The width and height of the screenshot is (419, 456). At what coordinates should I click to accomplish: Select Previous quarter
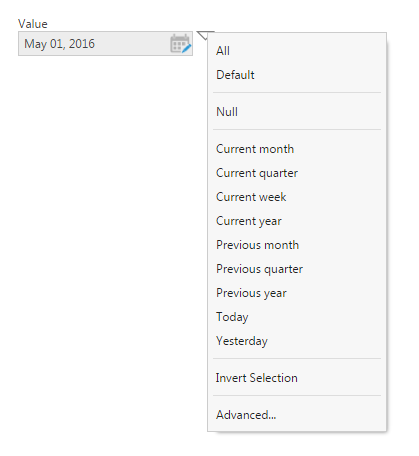[297, 269]
